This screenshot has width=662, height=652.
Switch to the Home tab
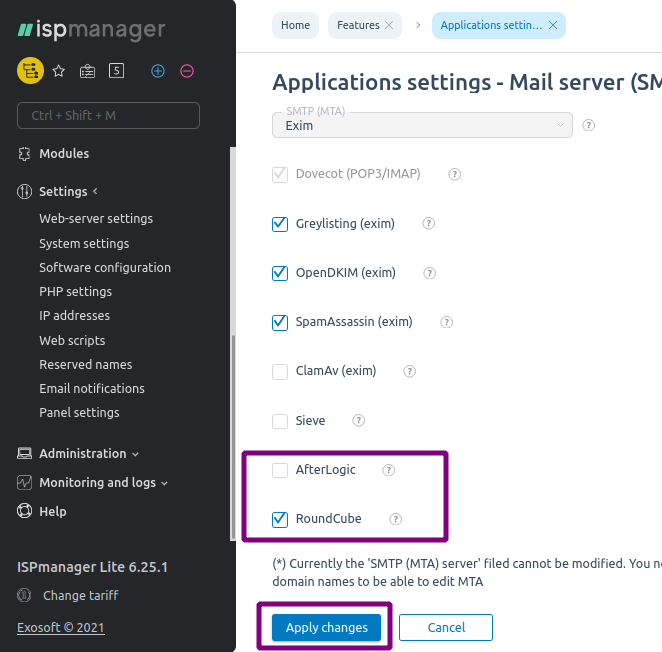coord(296,25)
